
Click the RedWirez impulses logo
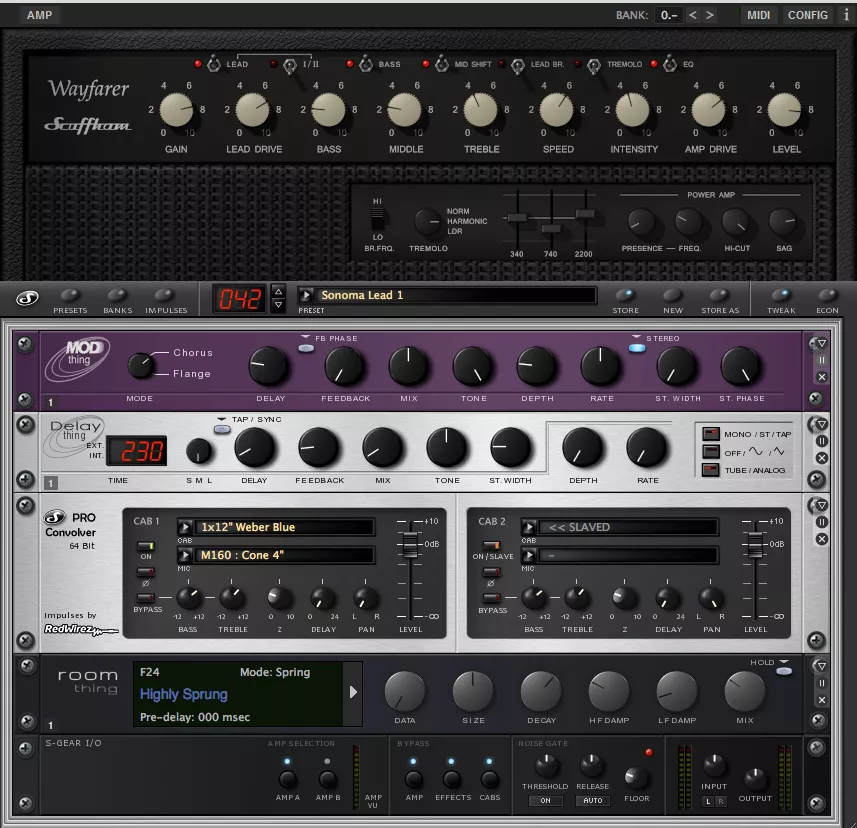[81, 630]
